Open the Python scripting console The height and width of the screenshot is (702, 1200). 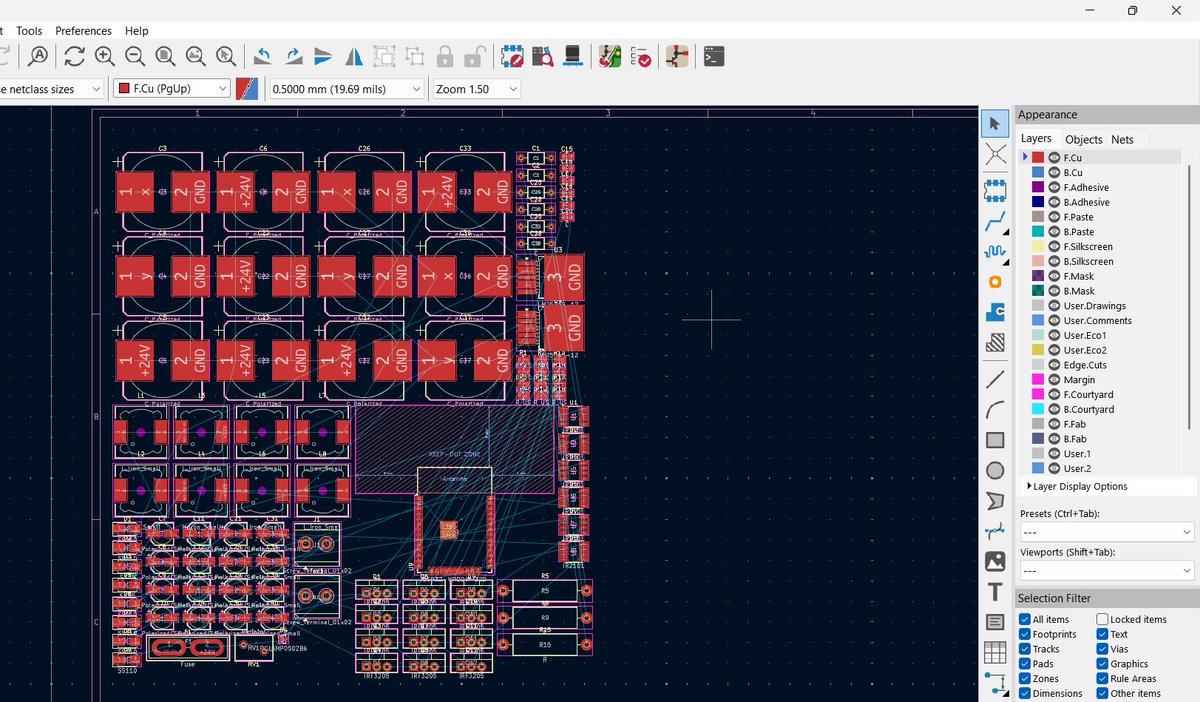[714, 57]
